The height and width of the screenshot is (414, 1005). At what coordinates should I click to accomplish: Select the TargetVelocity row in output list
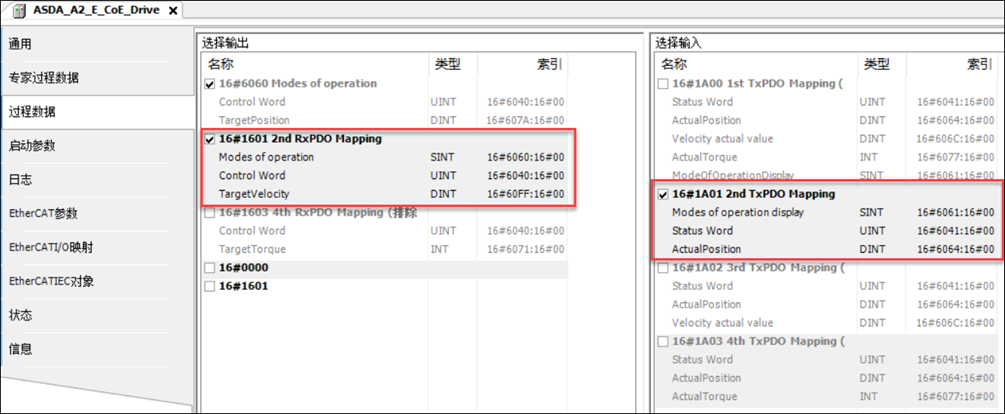click(257, 194)
